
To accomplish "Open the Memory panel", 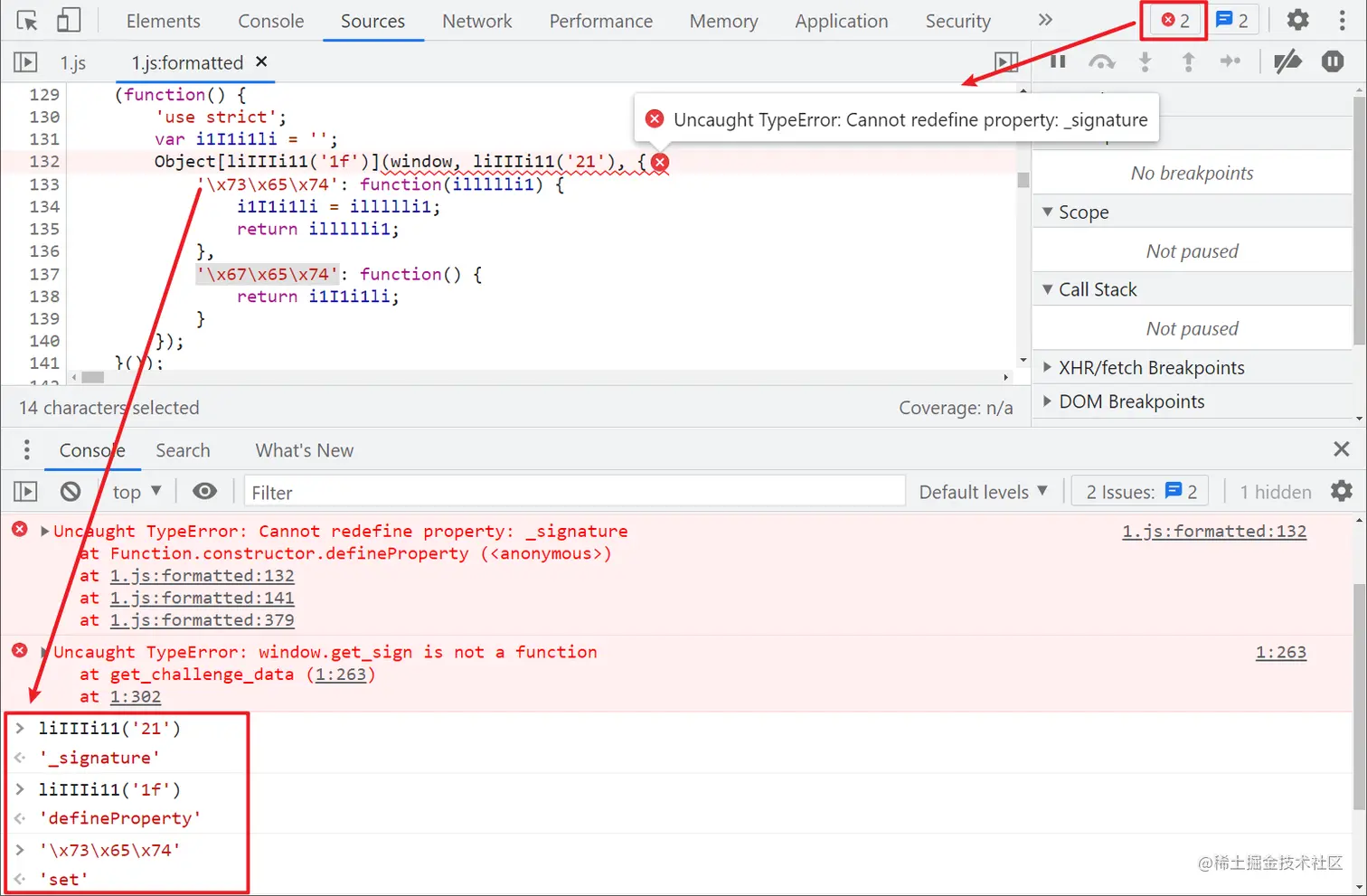I will 723,21.
